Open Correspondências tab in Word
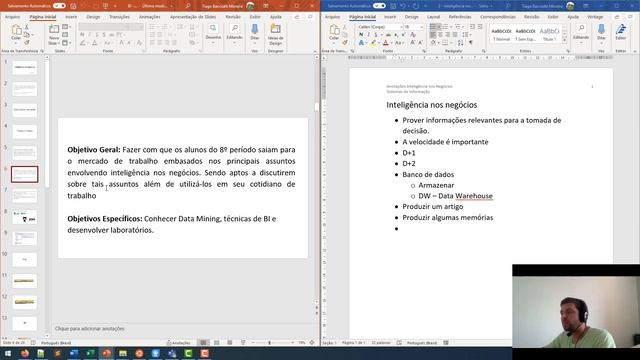 coord(498,17)
